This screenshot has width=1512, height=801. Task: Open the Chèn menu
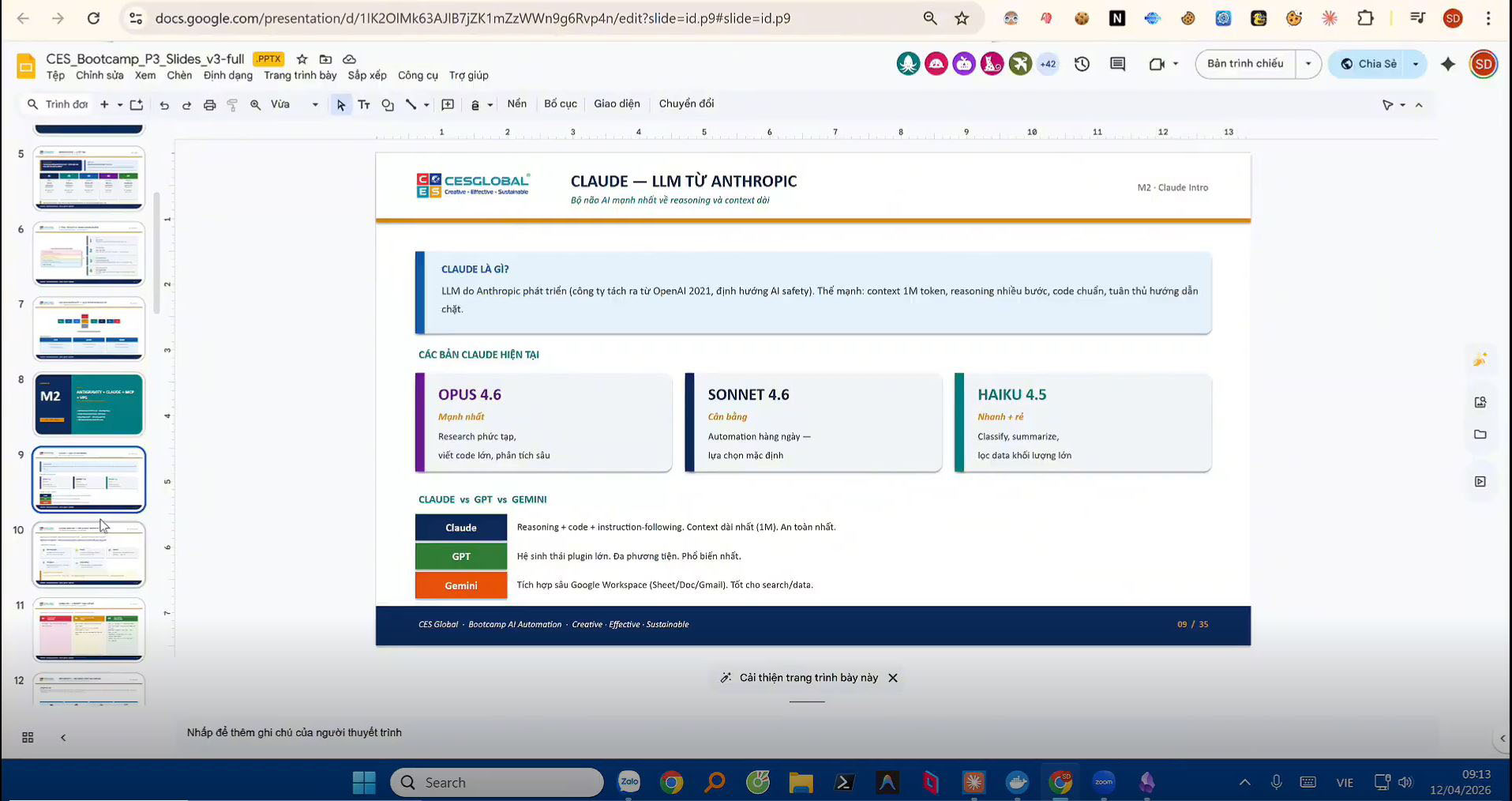(179, 75)
